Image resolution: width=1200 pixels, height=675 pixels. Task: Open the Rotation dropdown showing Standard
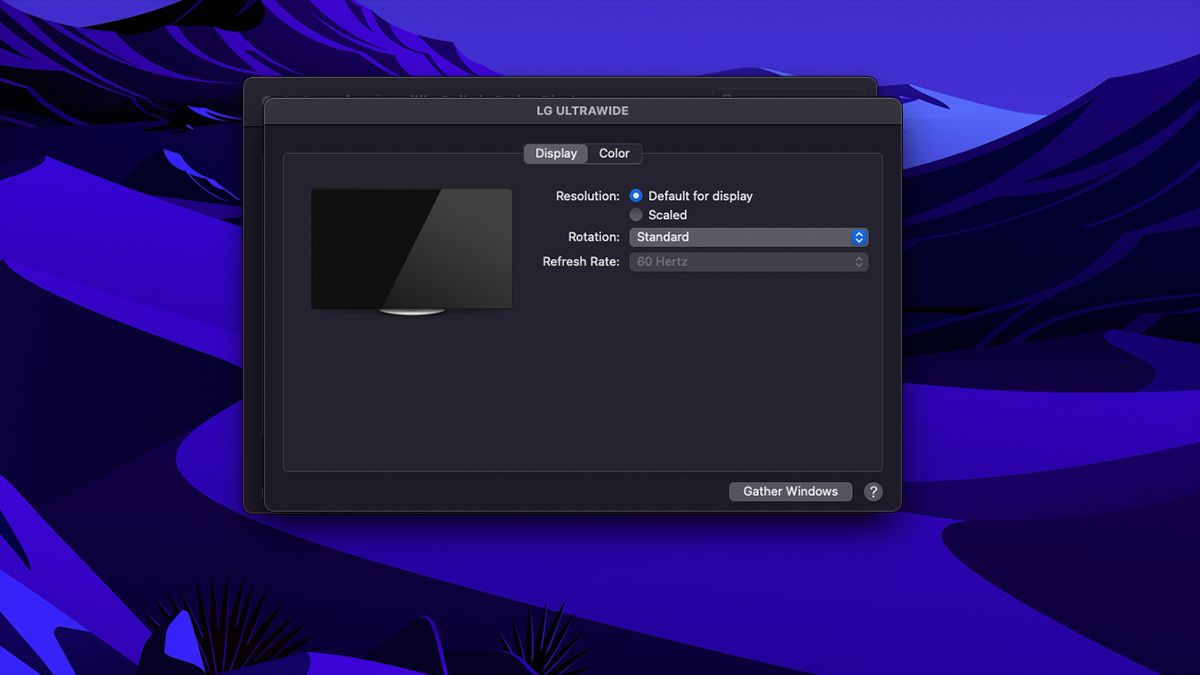740,237
